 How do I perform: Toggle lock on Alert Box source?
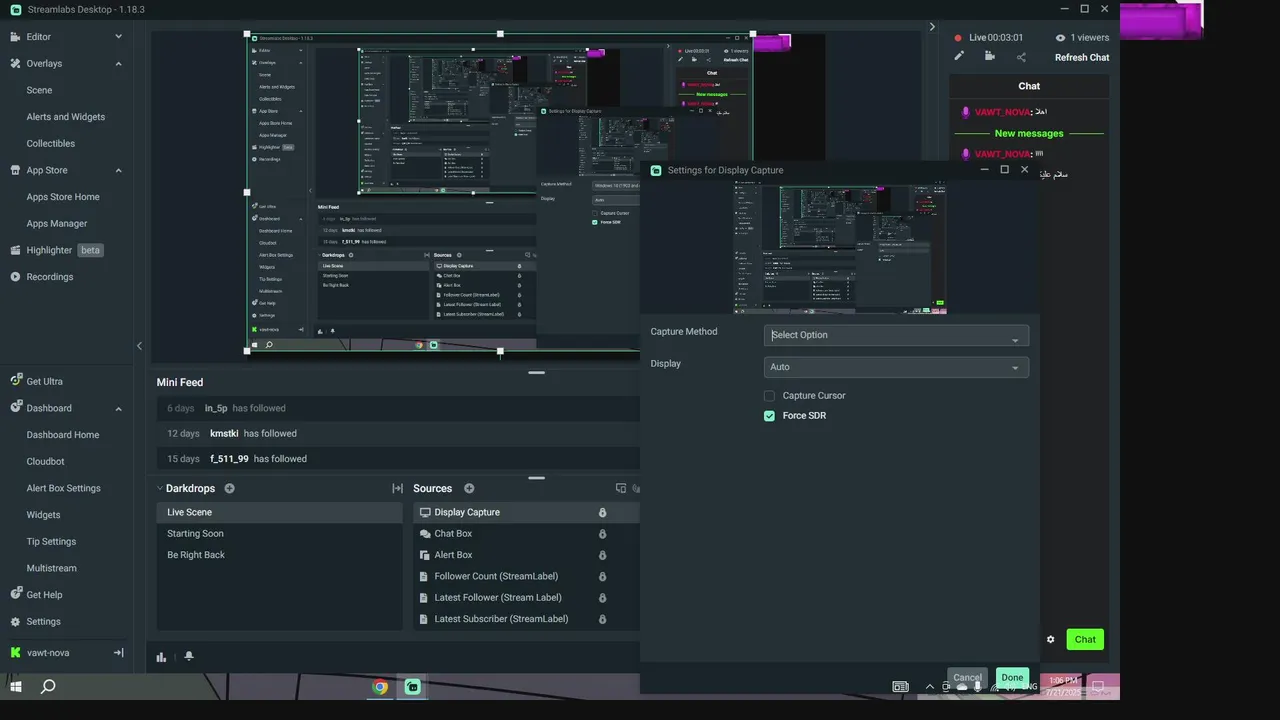pos(602,555)
